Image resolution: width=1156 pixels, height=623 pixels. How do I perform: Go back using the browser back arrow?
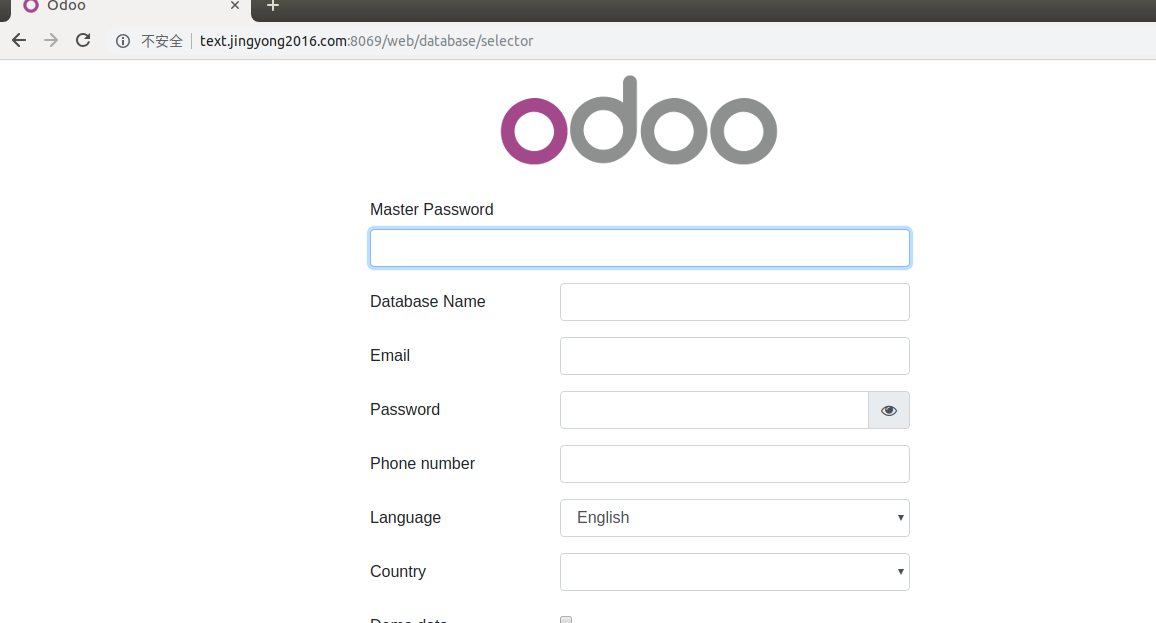(19, 41)
